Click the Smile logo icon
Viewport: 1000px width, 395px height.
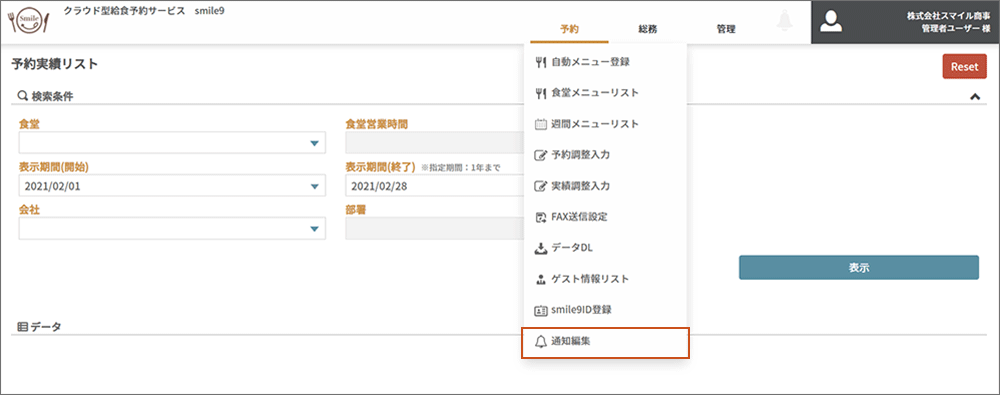[28, 22]
